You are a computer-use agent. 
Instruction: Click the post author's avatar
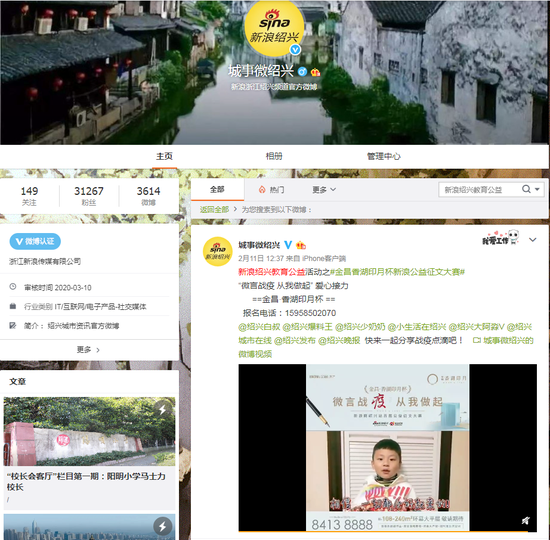coord(218,252)
